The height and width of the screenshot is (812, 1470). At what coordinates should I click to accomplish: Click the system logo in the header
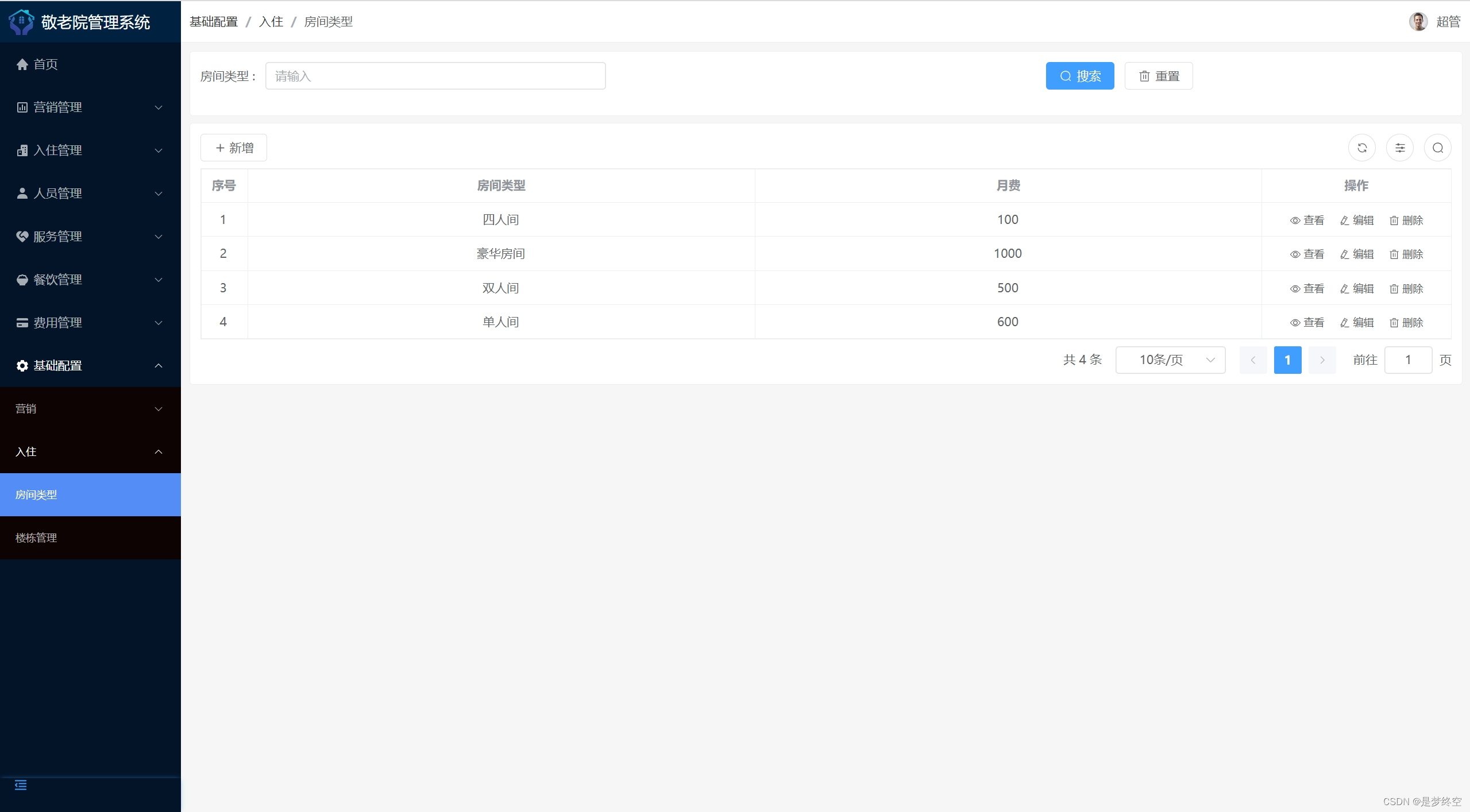click(x=22, y=22)
